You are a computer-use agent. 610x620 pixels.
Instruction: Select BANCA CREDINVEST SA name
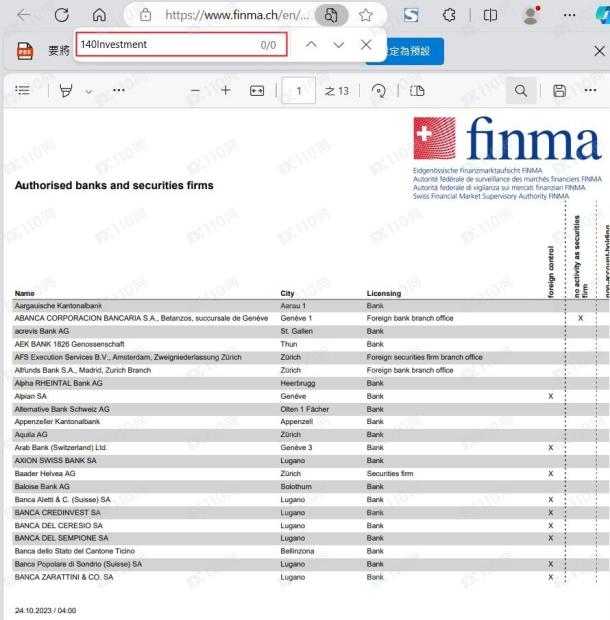[57, 513]
